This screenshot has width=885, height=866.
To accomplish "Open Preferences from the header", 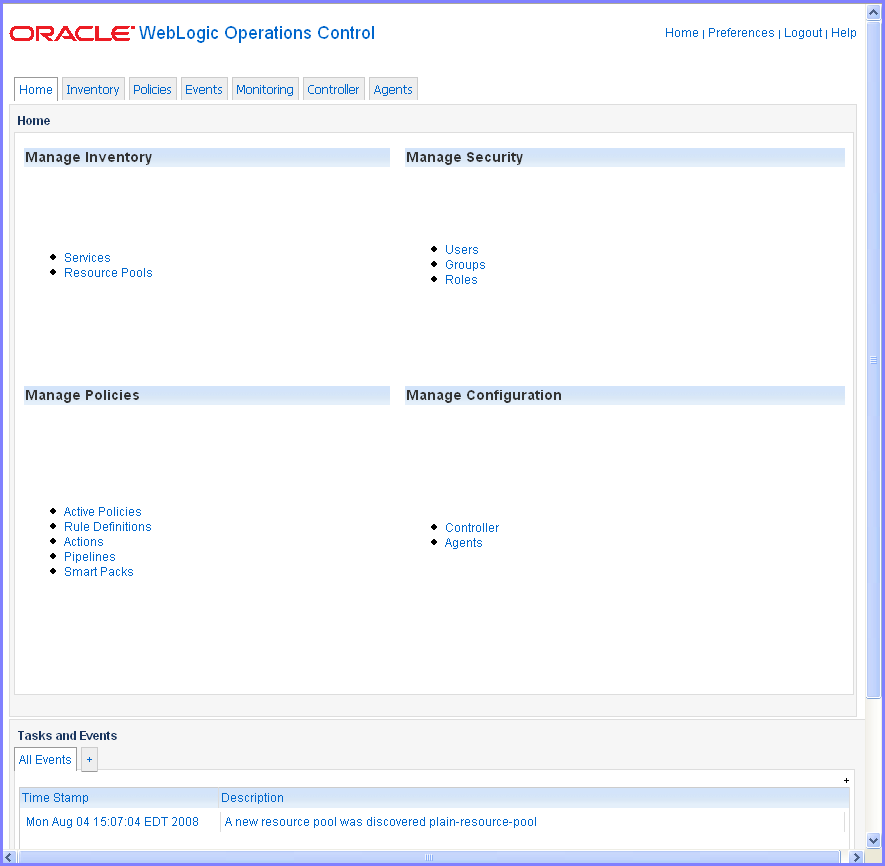I will click(x=741, y=33).
